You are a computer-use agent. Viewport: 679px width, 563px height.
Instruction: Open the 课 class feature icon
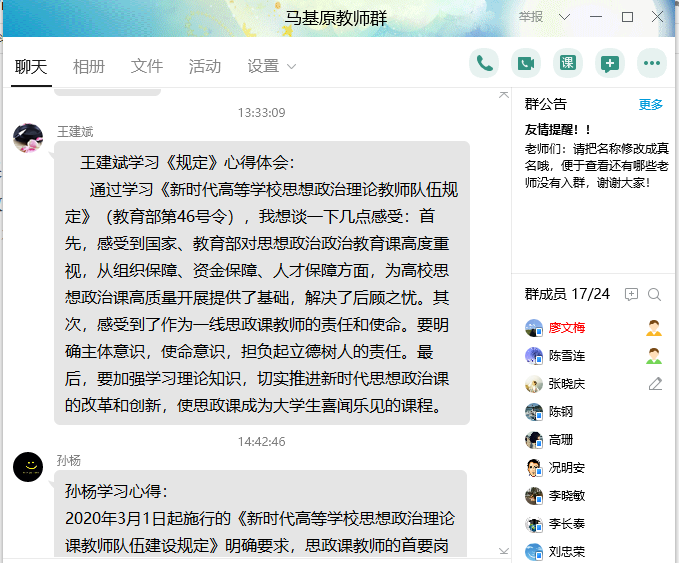(x=568, y=64)
